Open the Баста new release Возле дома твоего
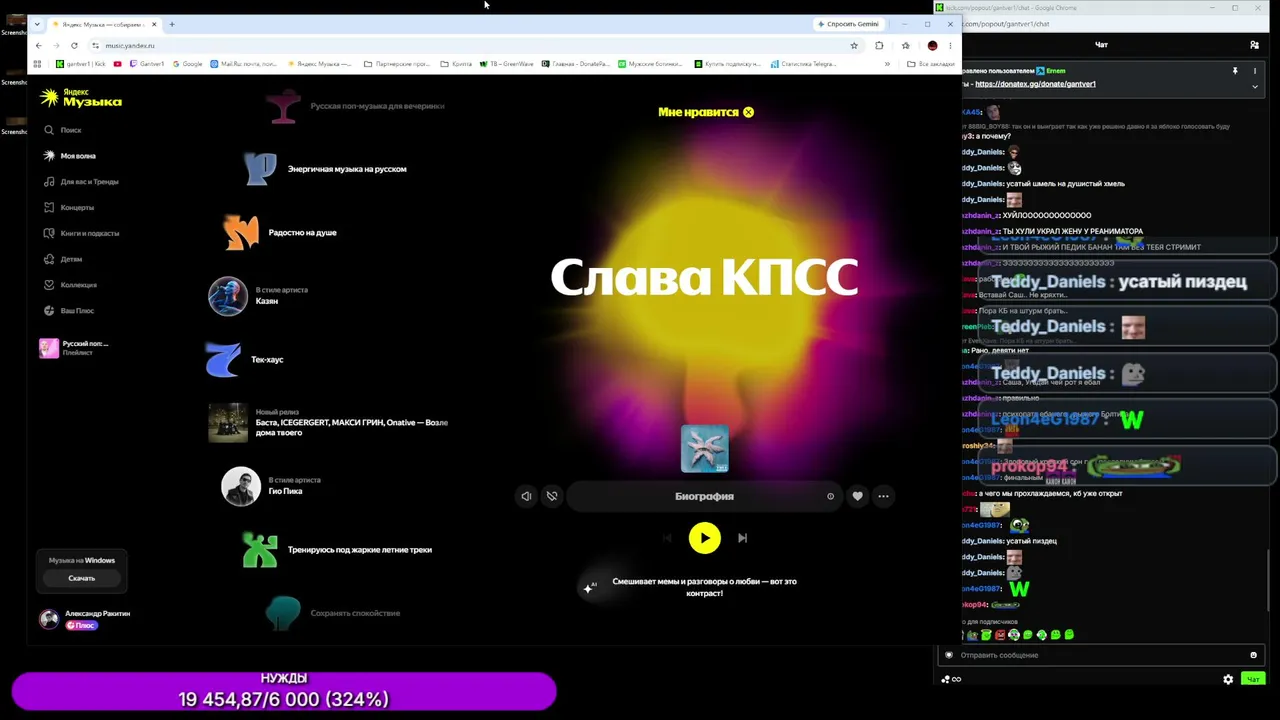Screen dimensions: 1280x720 [x=328, y=423]
